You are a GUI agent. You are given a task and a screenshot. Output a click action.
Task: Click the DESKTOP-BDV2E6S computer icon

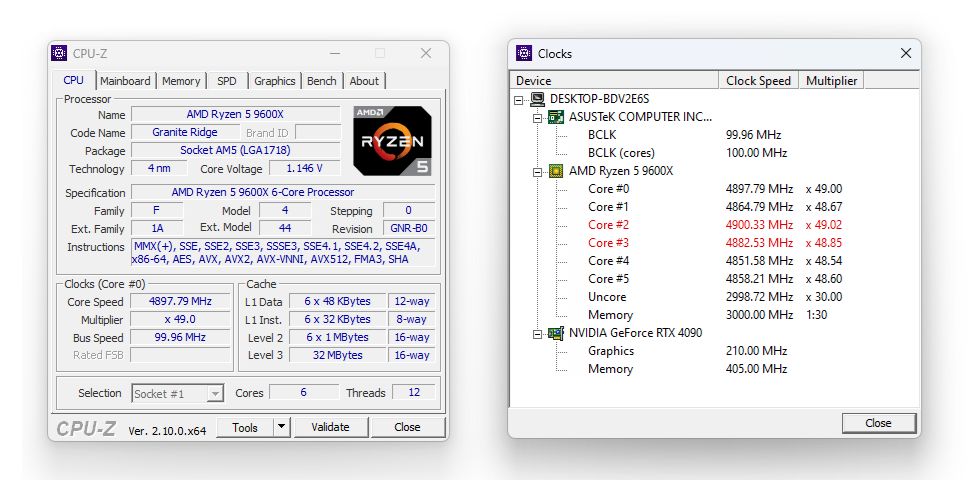pyautogui.click(x=537, y=99)
